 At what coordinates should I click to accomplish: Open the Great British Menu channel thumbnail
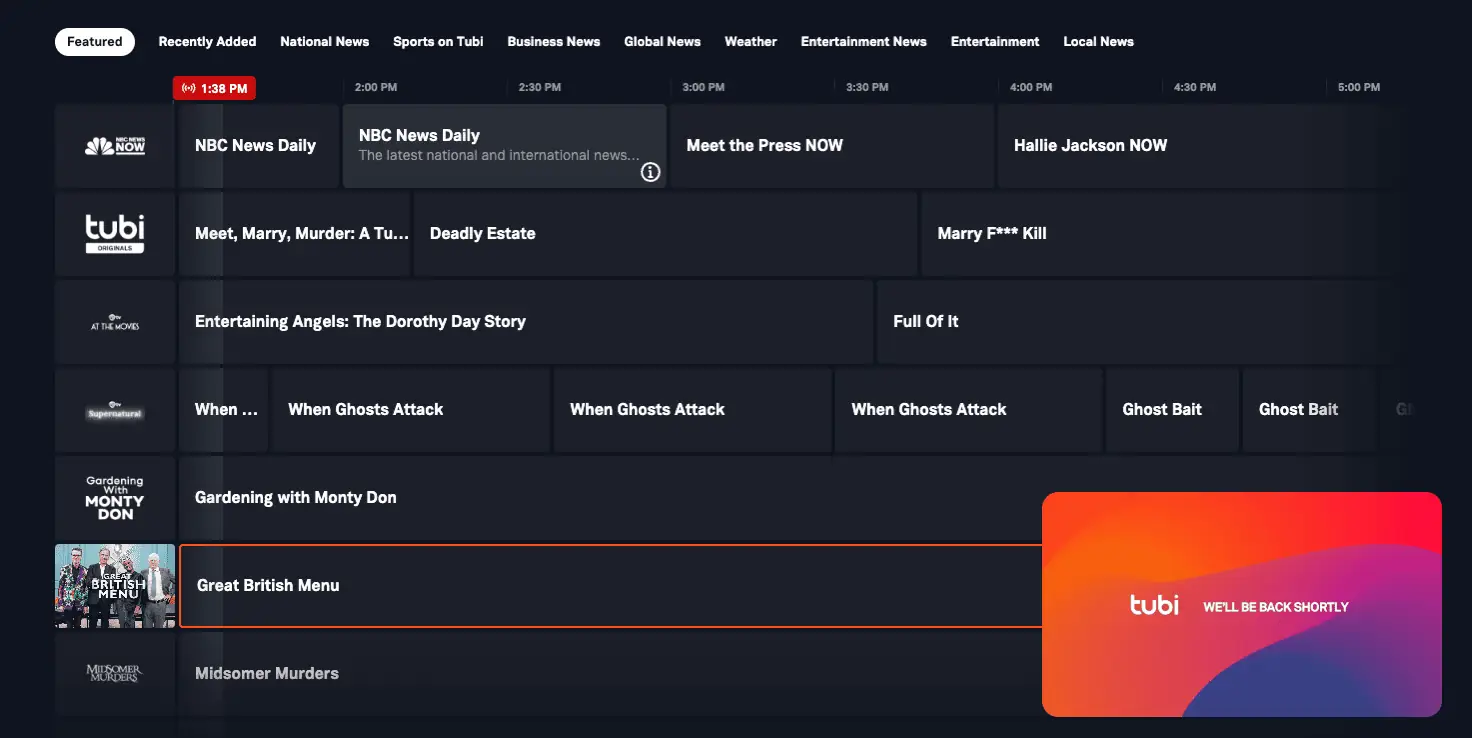click(115, 586)
